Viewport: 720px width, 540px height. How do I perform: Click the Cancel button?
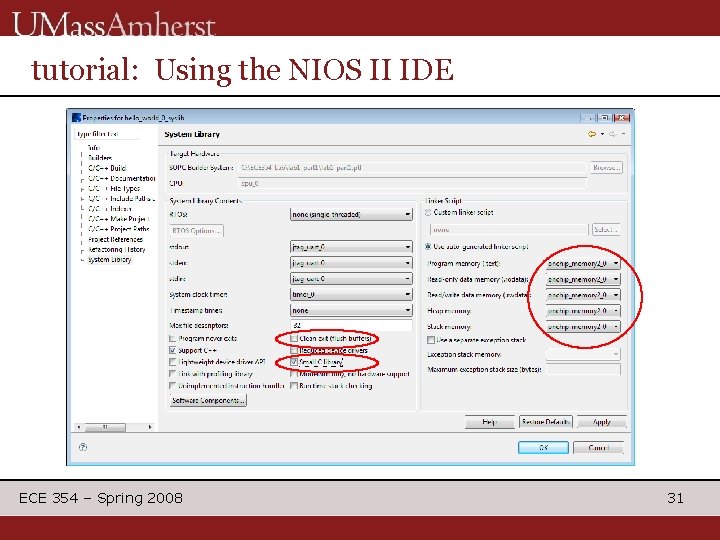(598, 447)
